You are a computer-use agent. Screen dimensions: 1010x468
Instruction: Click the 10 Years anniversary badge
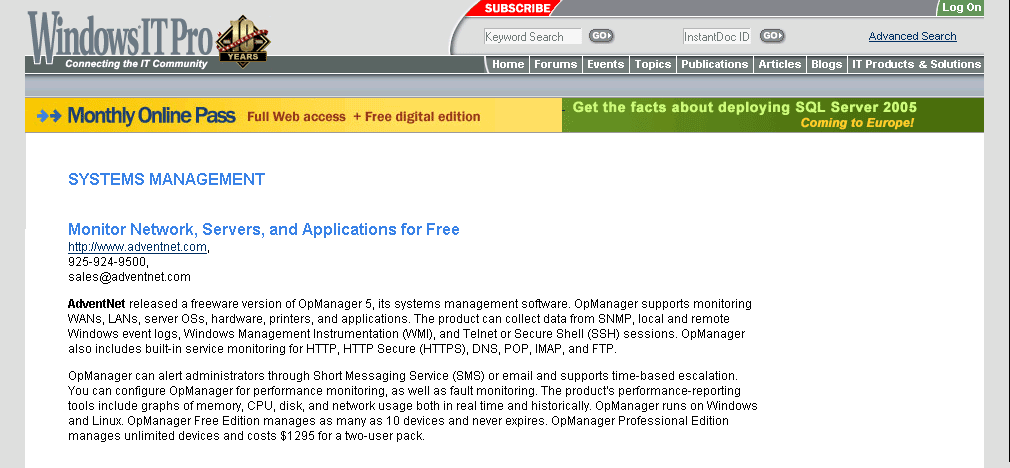[243, 41]
